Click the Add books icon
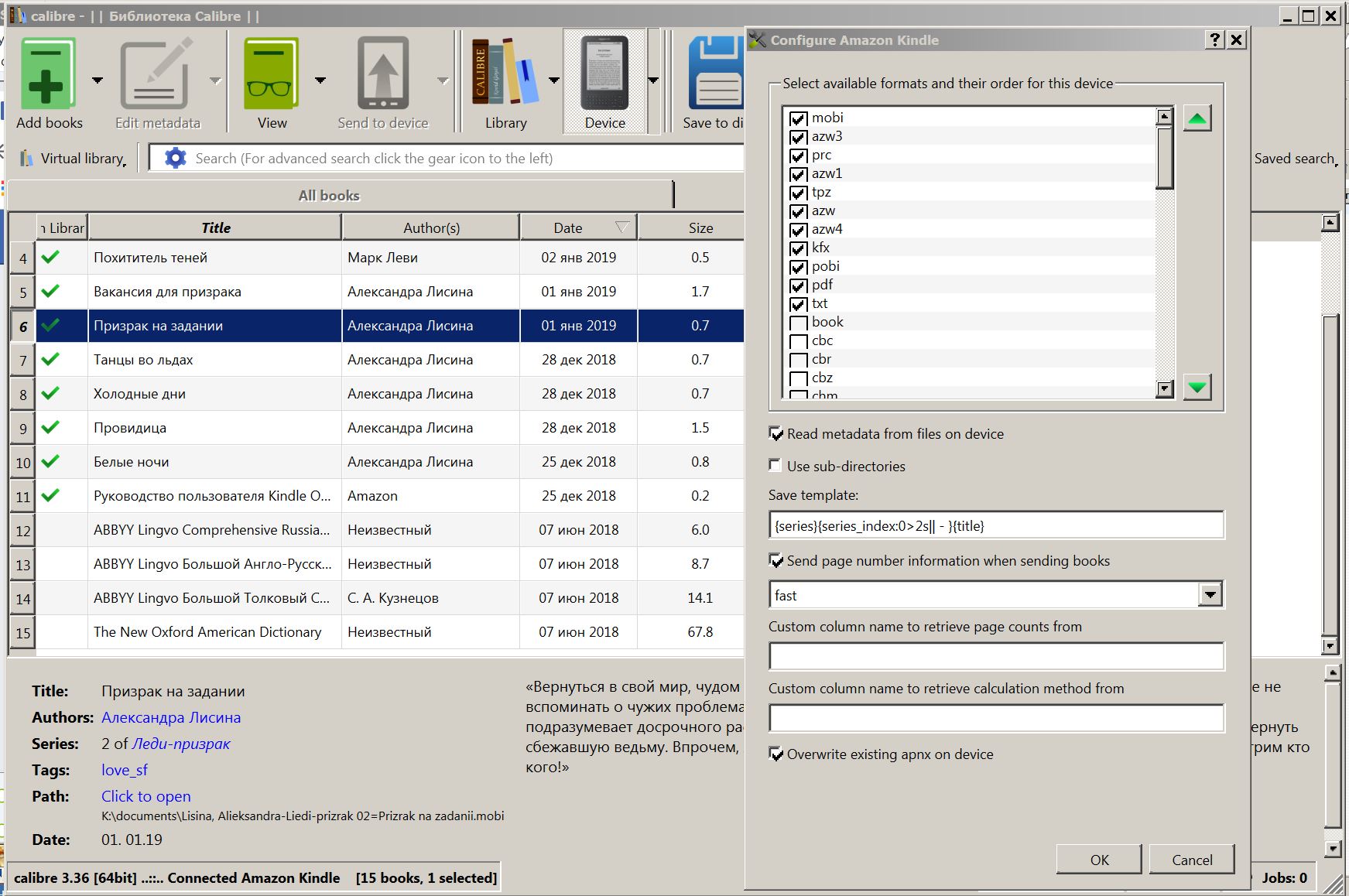The width and height of the screenshot is (1349, 896). [47, 75]
